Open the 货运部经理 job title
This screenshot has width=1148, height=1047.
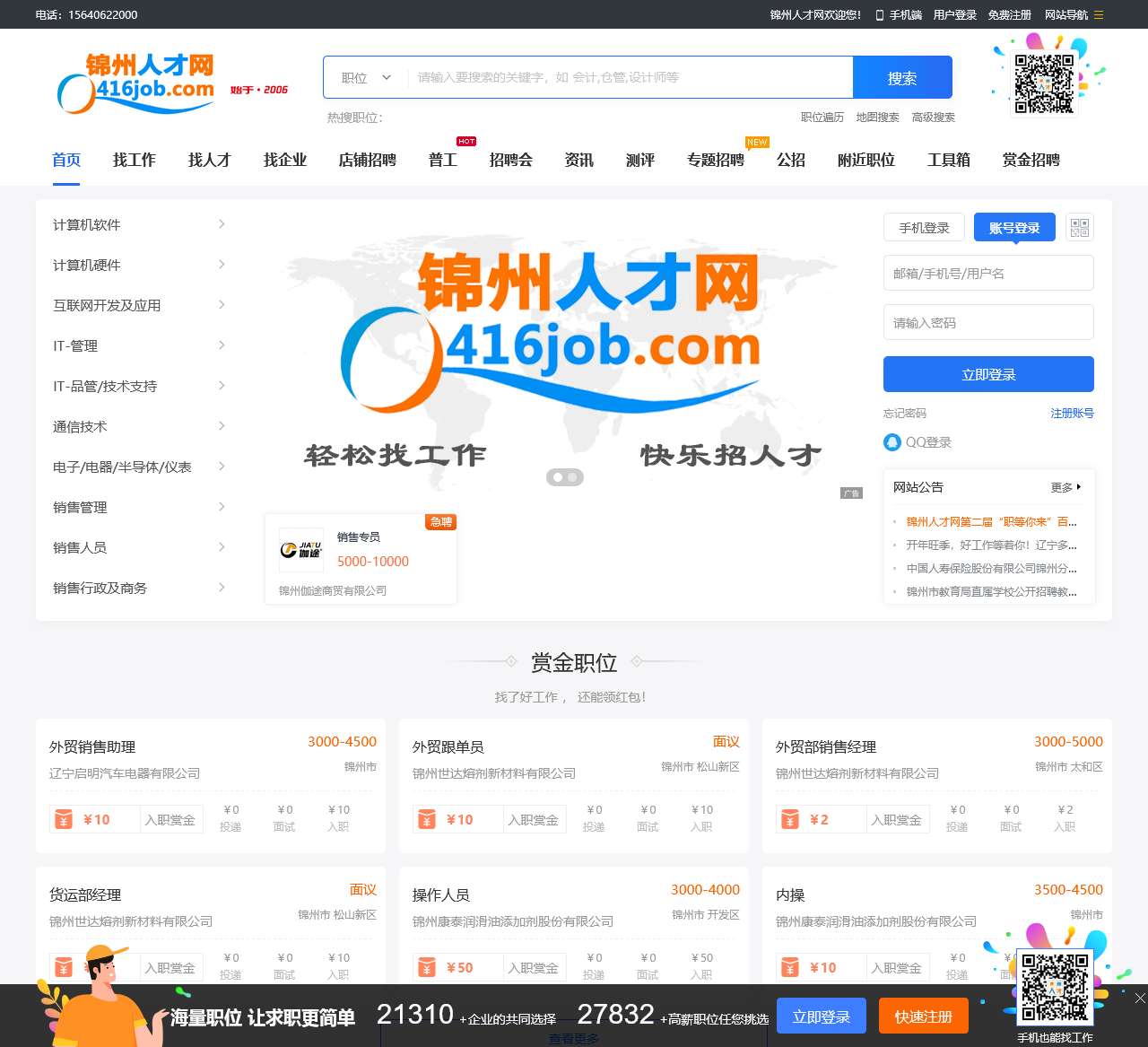coord(85,894)
